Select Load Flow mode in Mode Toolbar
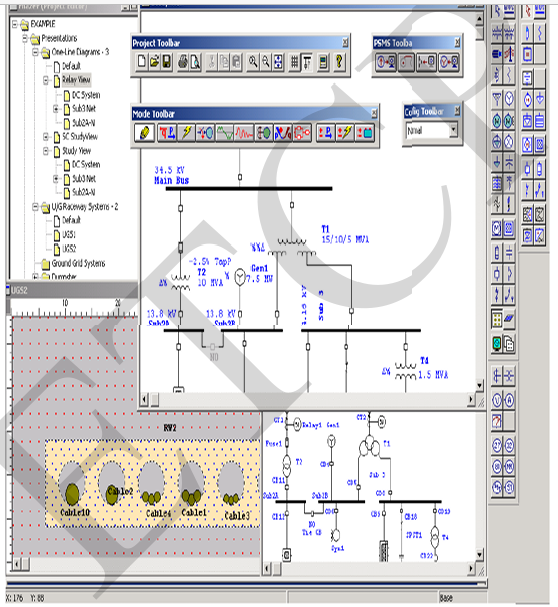This screenshot has height=607, width=558. tap(167, 133)
